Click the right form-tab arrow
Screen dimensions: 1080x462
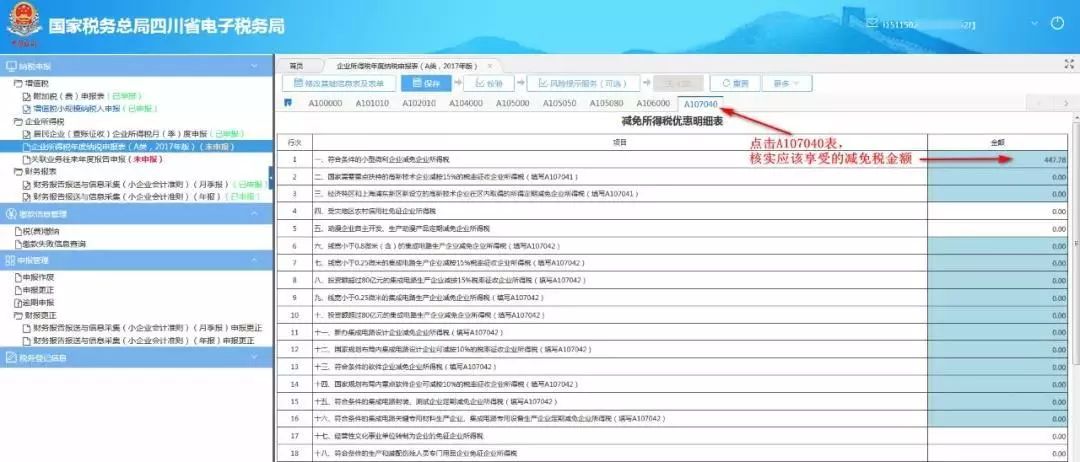(1066, 103)
